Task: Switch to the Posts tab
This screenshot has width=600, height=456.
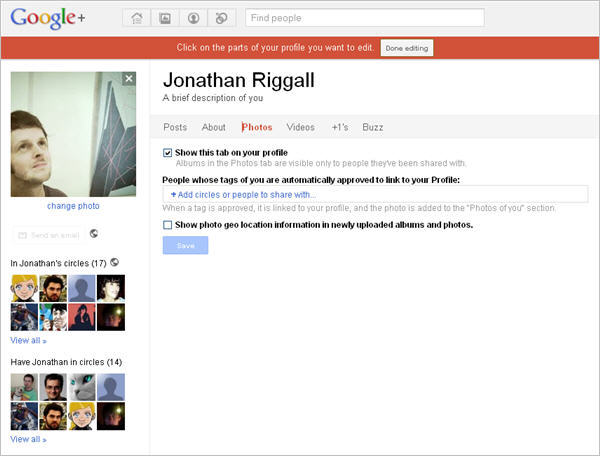Action: click(x=175, y=127)
